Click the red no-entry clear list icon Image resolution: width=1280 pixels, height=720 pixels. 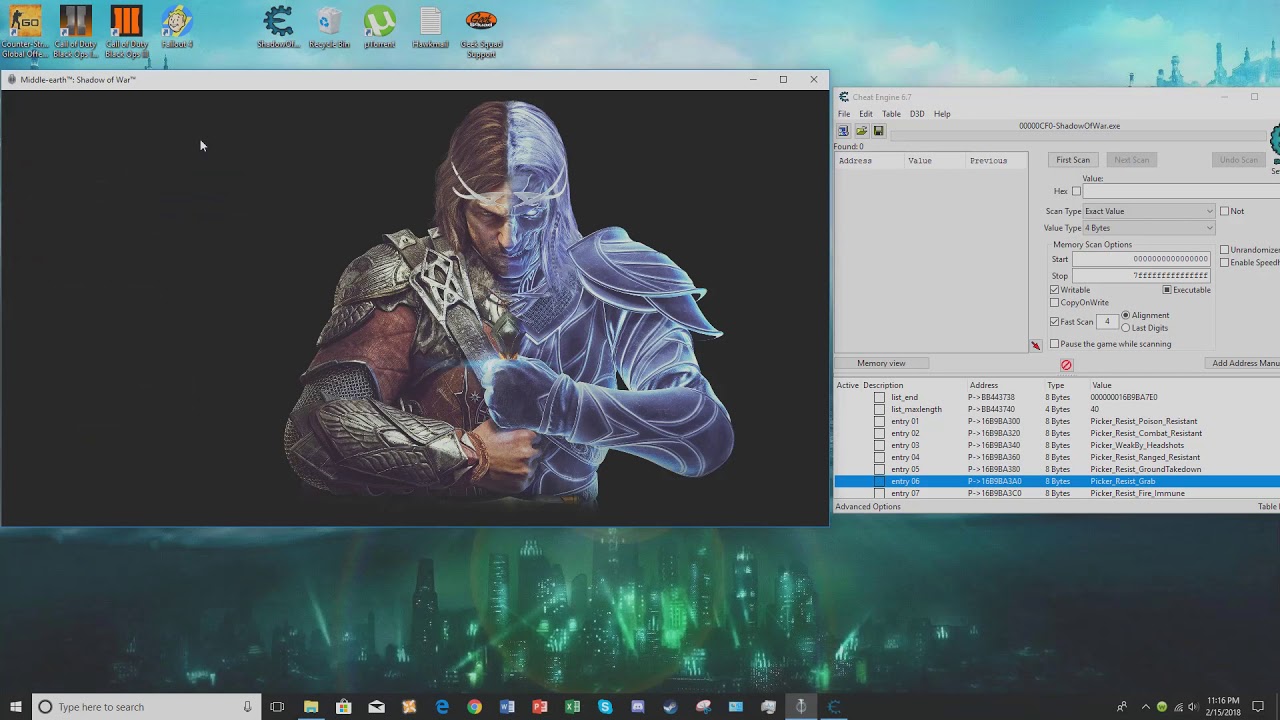point(1066,365)
